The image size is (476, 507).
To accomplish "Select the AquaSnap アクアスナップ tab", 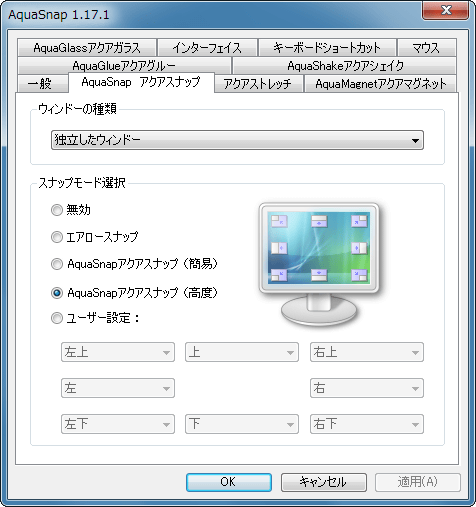I will tap(141, 82).
